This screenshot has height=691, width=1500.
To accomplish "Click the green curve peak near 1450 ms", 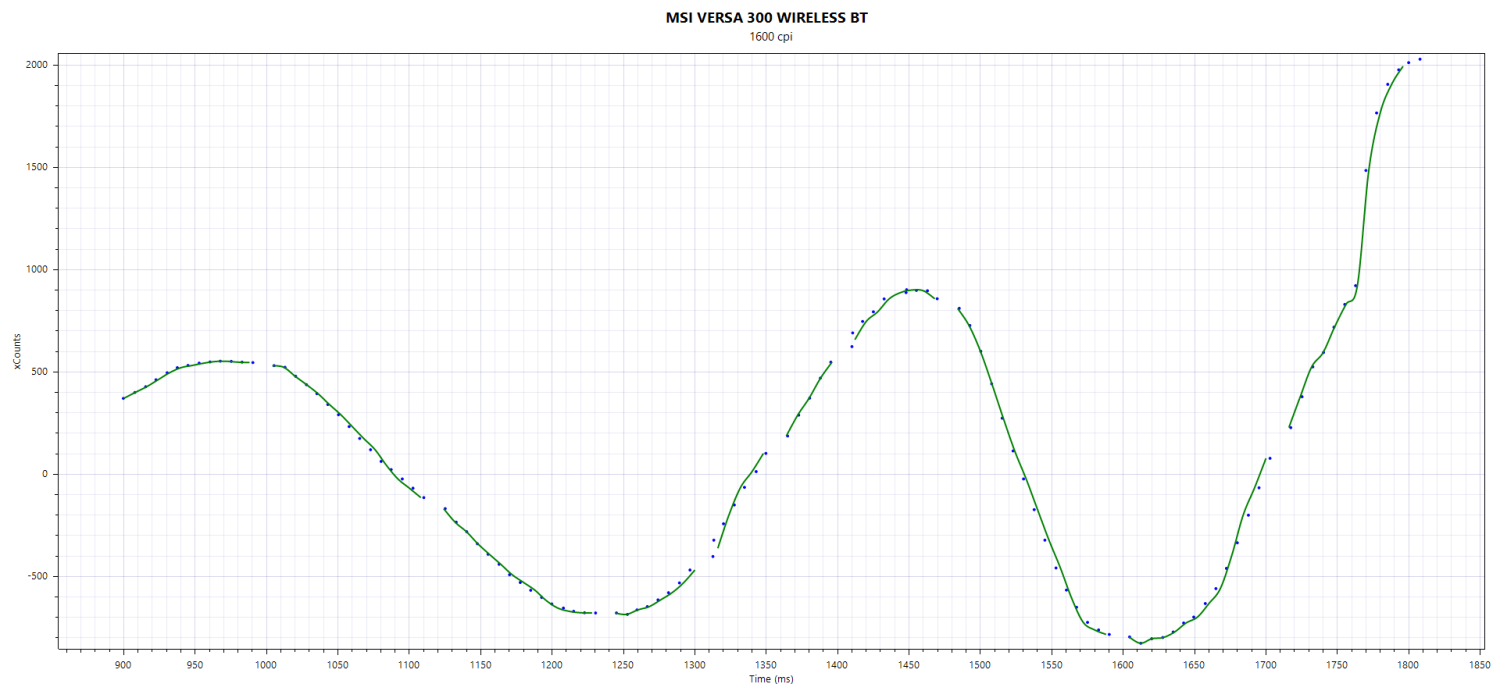I will click(914, 290).
